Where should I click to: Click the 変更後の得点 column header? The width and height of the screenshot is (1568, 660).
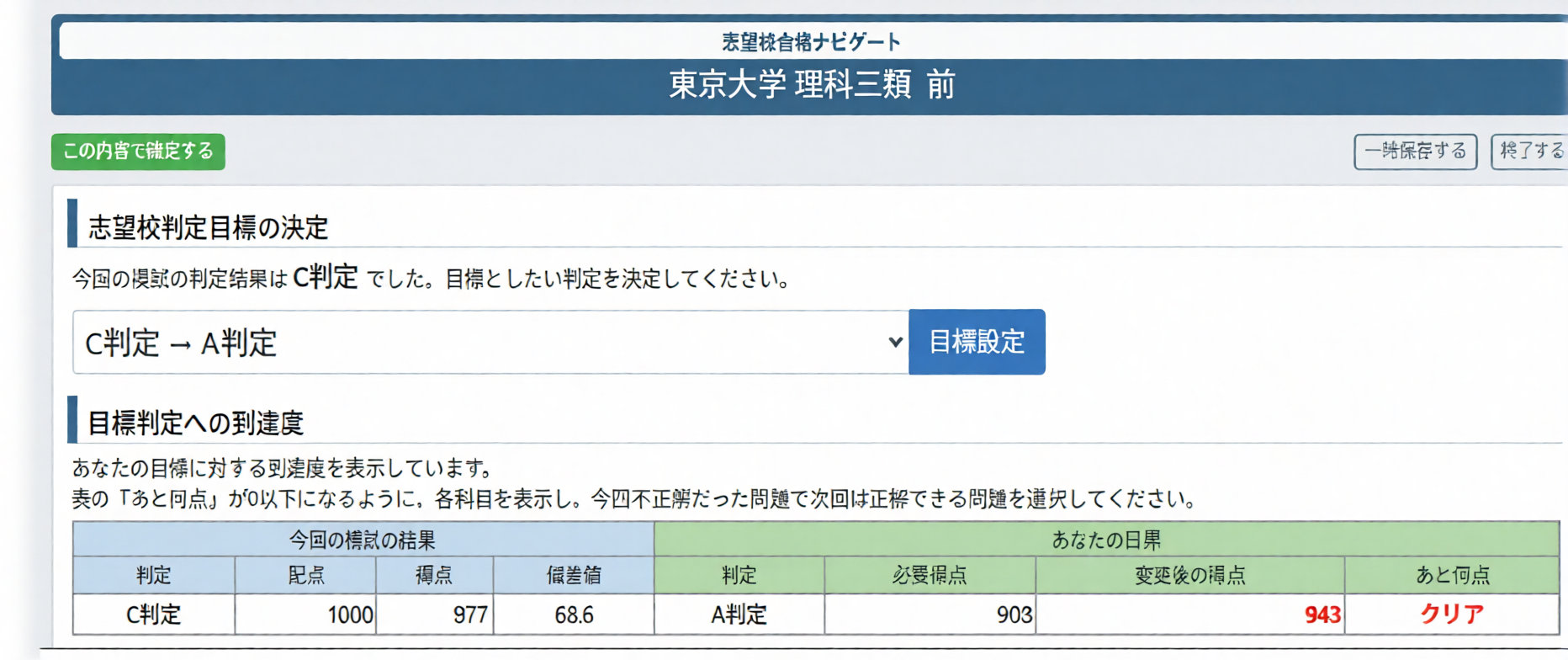pyautogui.click(x=1190, y=575)
